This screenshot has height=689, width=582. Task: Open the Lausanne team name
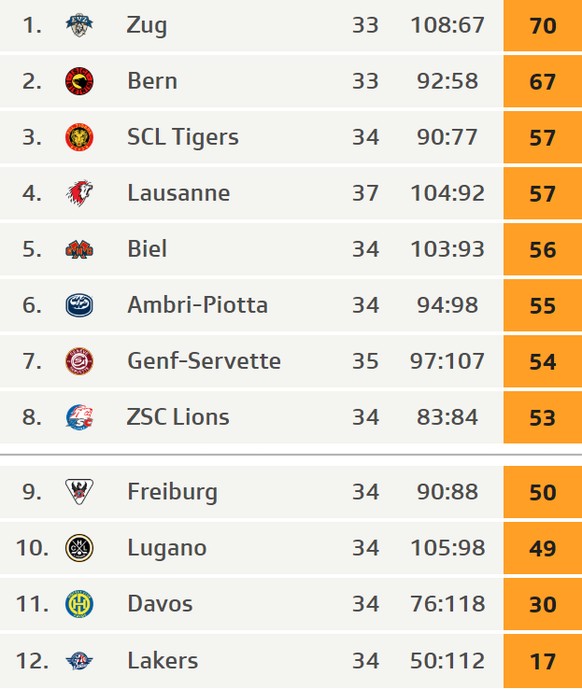pyautogui.click(x=178, y=193)
